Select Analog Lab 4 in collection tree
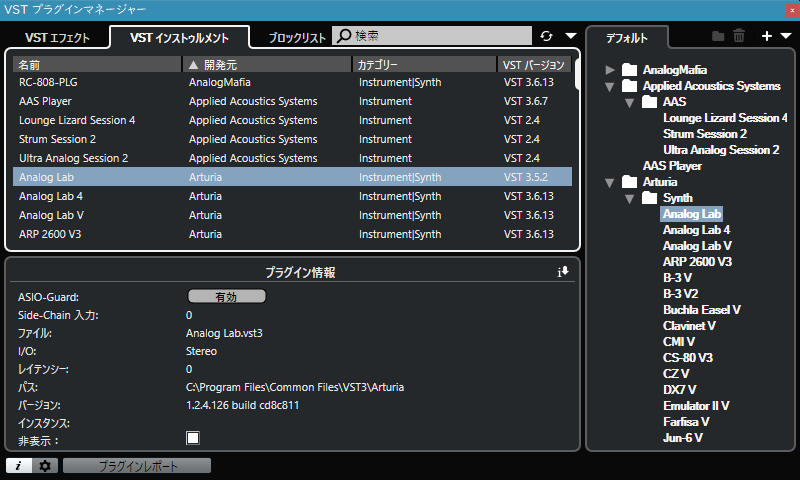The height and width of the screenshot is (480, 800). click(x=696, y=230)
